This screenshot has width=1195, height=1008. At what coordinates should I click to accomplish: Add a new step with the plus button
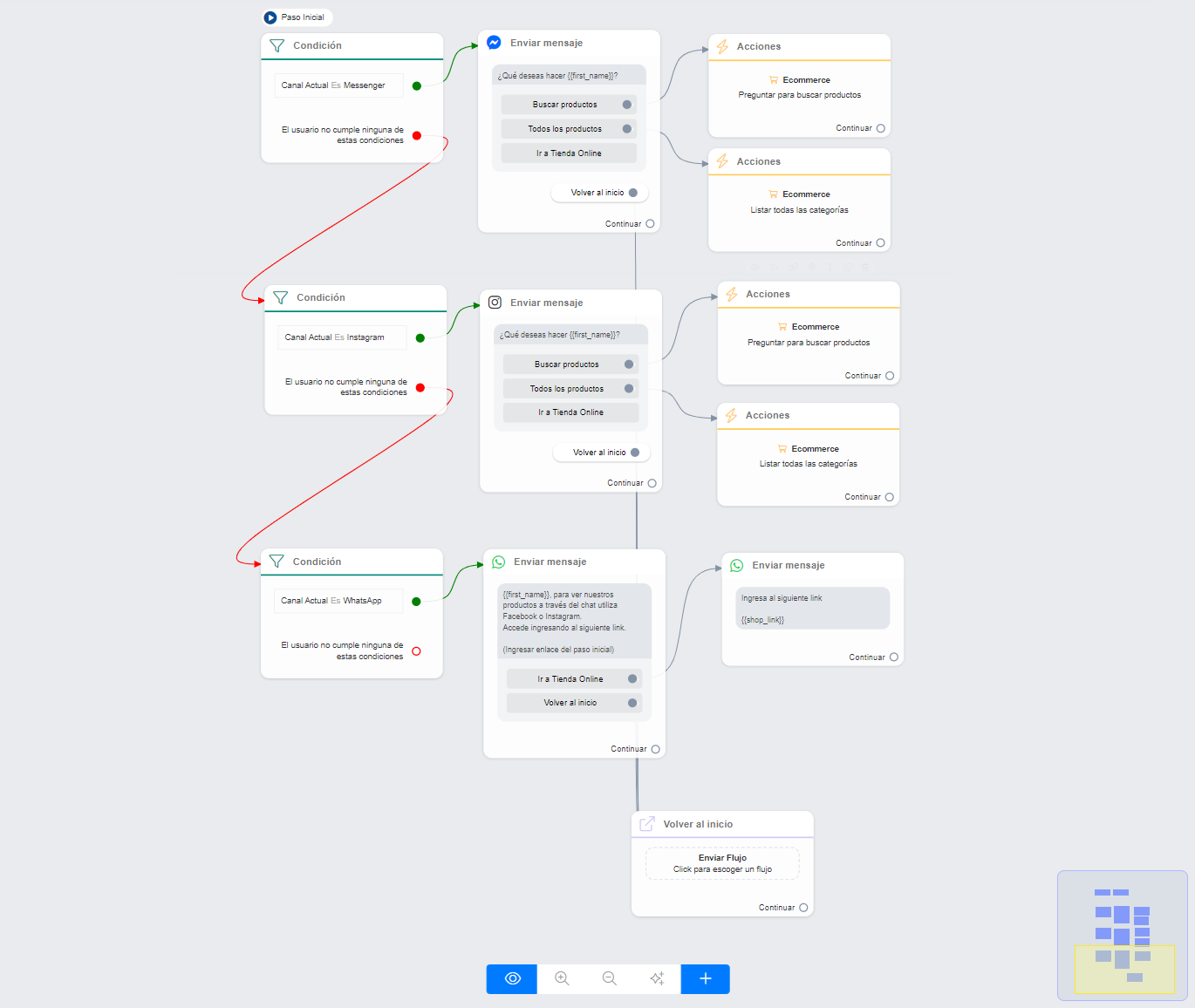(705, 978)
